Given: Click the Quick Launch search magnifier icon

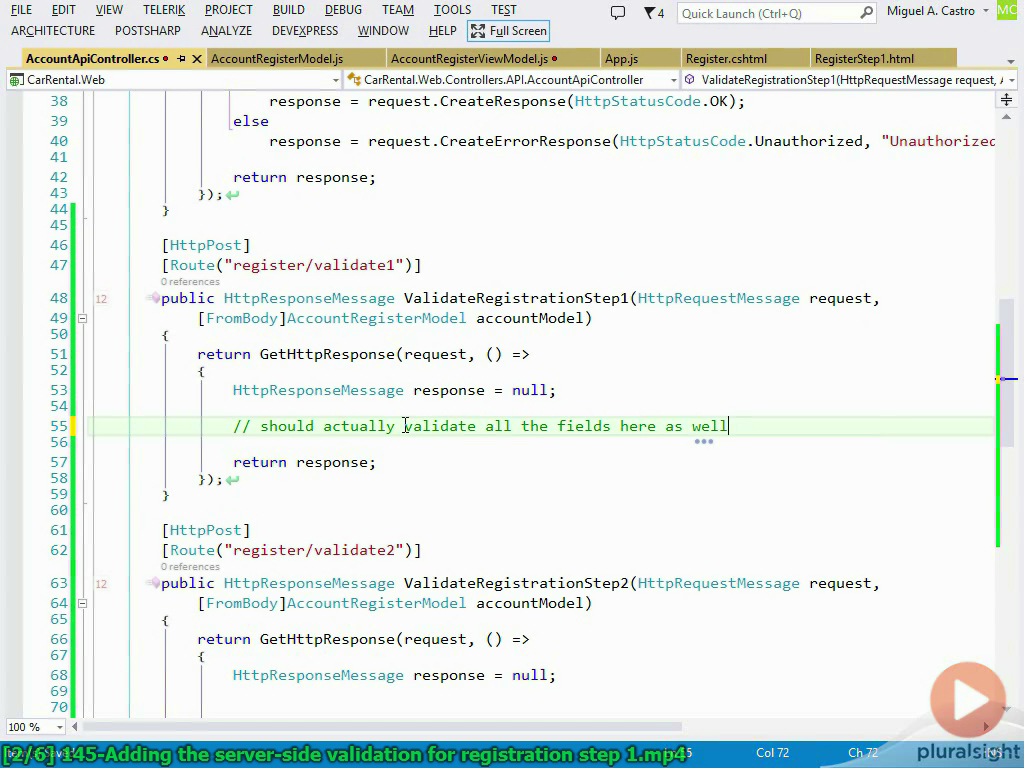Looking at the screenshot, I should click(866, 12).
